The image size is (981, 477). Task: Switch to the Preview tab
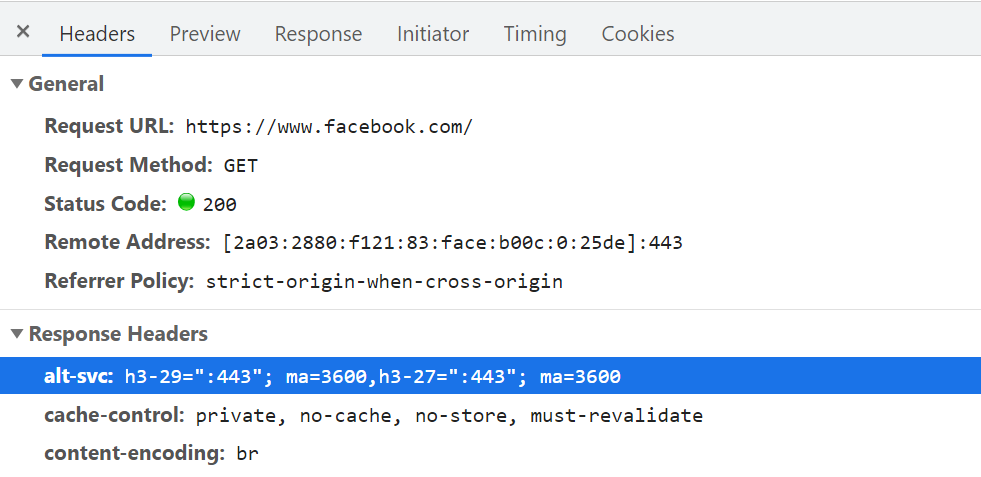tap(205, 33)
